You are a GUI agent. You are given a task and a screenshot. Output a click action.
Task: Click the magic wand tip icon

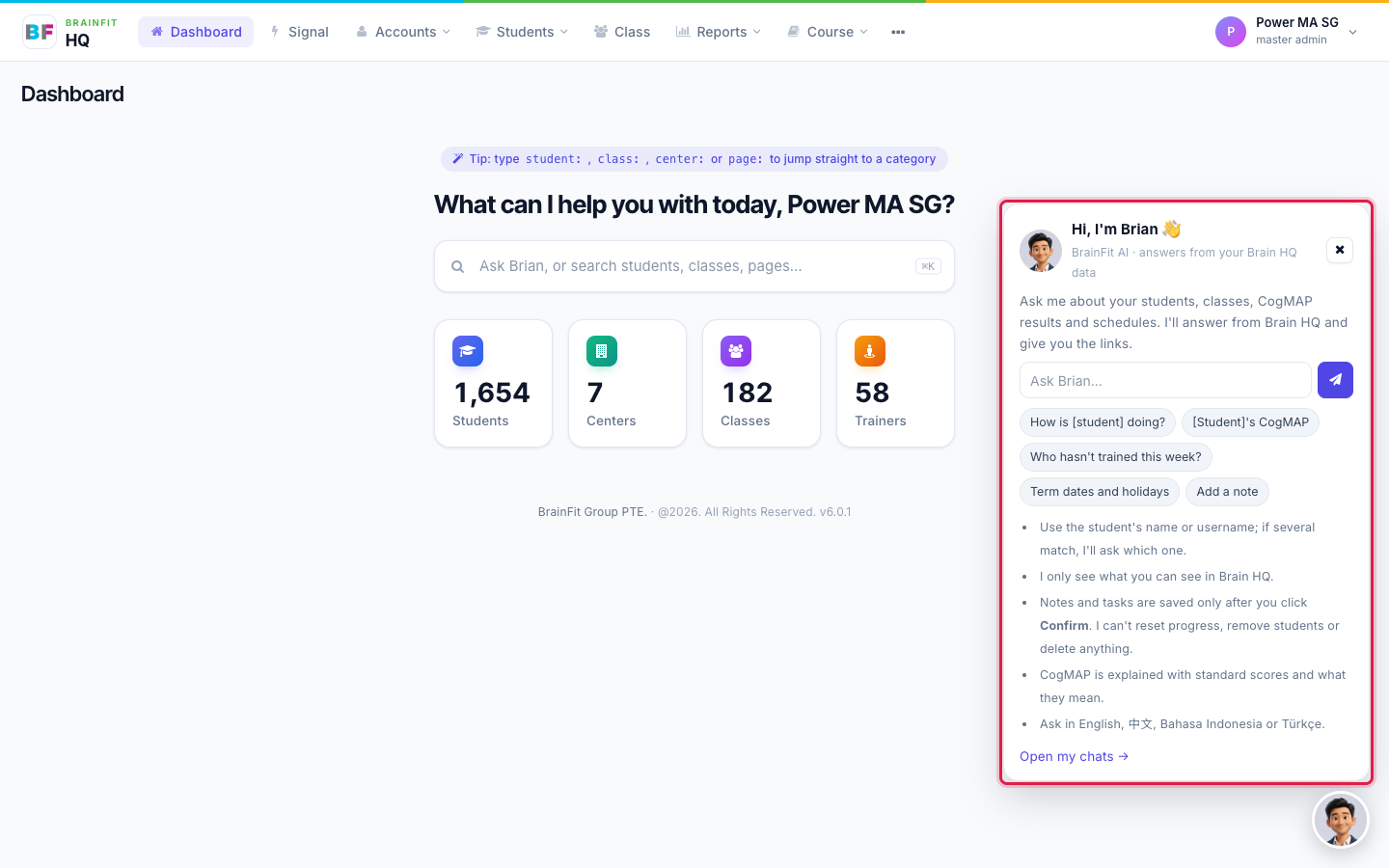(458, 159)
